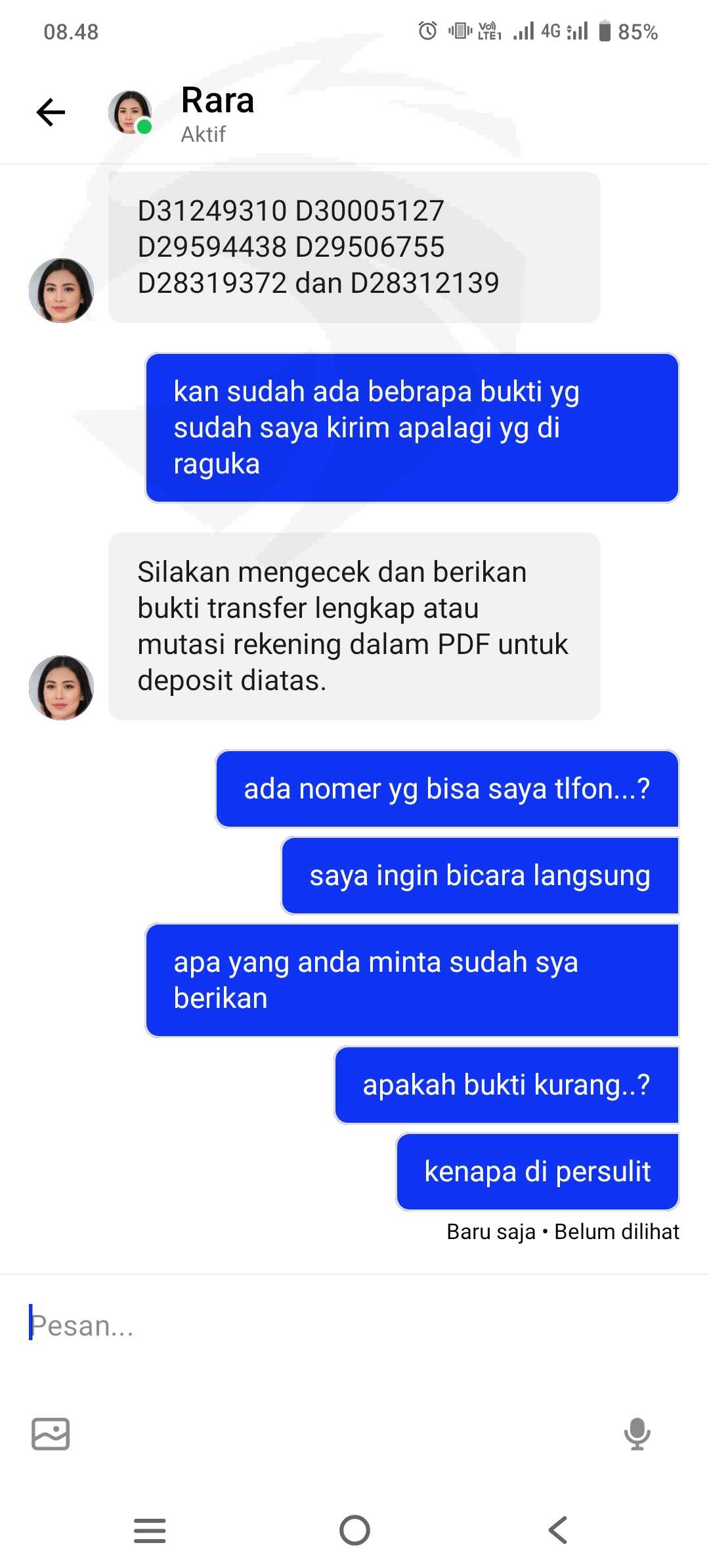Tap Rara's avatar beside deposit IDs message
This screenshot has width=709, height=1568.
(61, 290)
